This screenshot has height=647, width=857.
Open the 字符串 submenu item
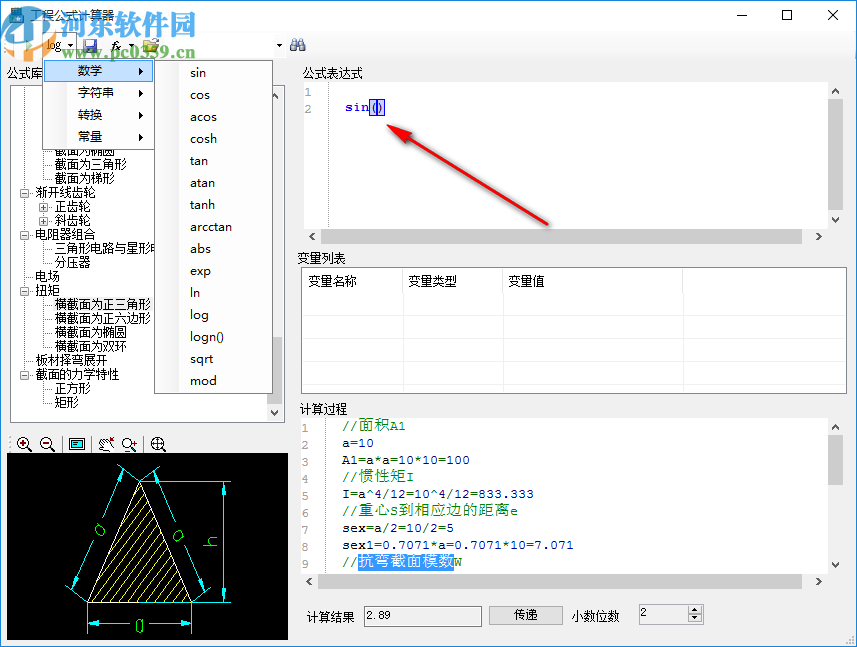(98, 93)
